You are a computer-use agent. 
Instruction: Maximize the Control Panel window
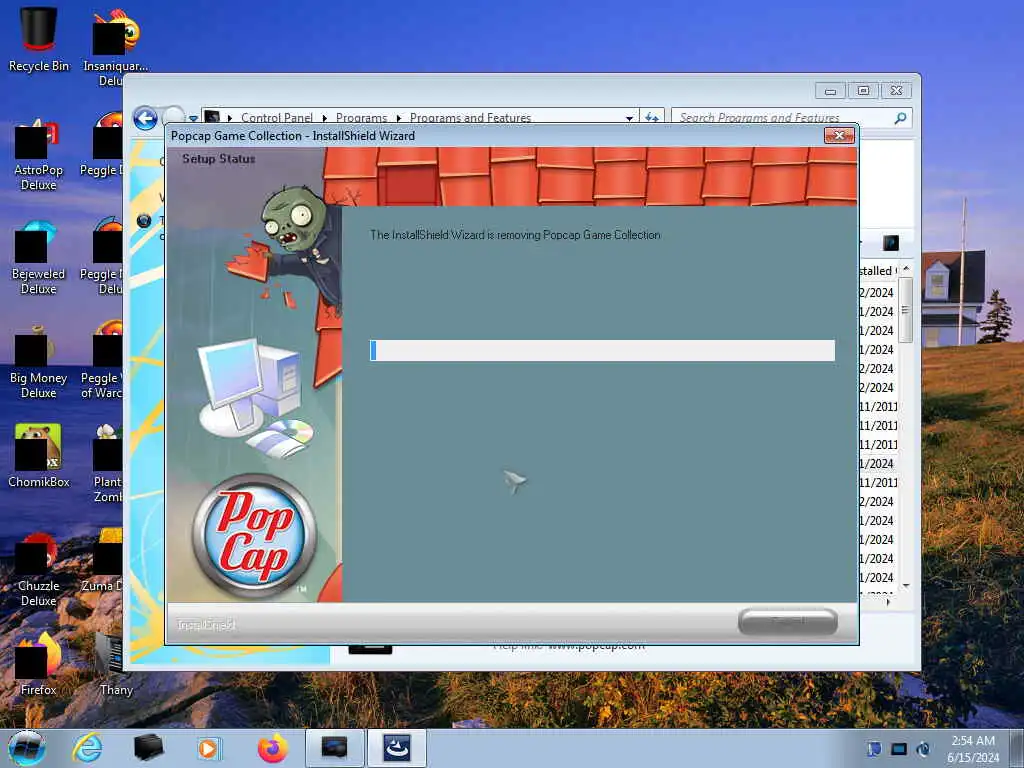point(863,91)
